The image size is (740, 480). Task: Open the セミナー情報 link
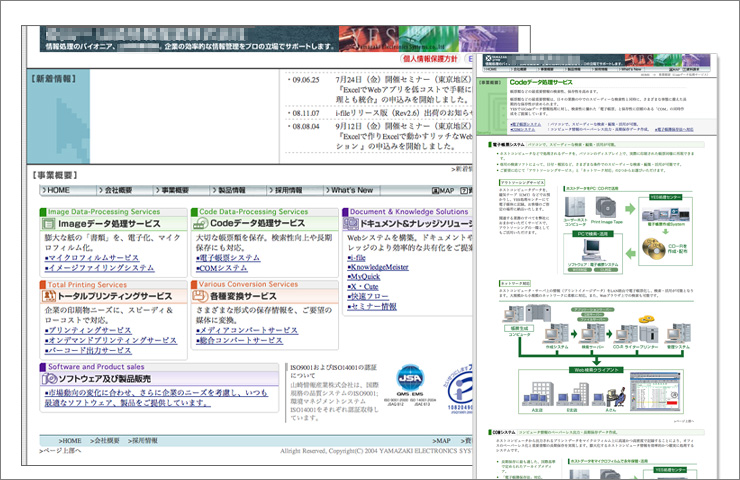[x=372, y=306]
